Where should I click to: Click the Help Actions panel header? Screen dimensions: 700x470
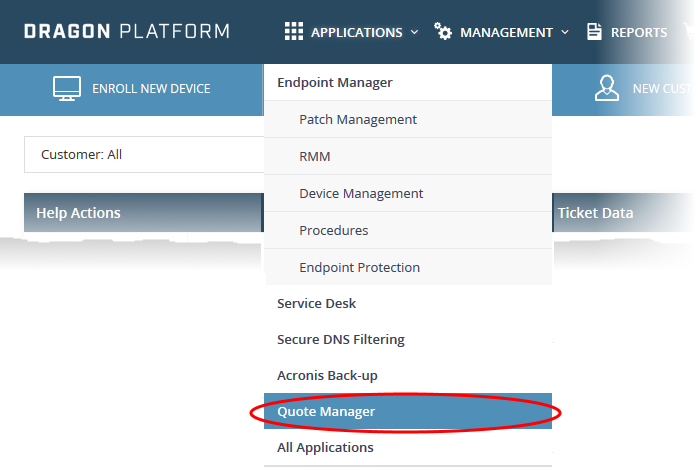(x=144, y=213)
